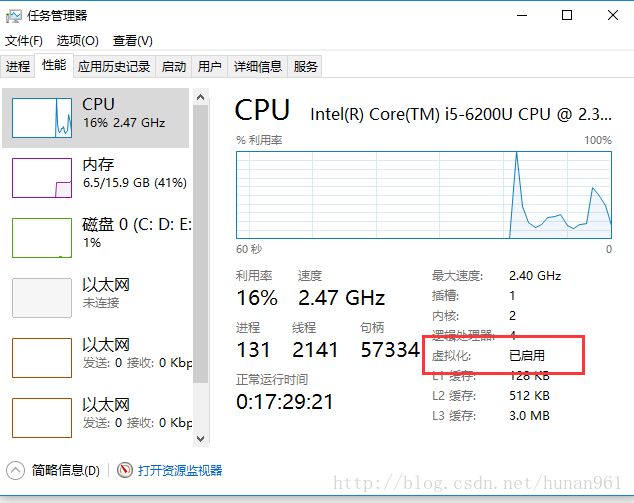Select the CPU mini graph thumbnail

[43, 118]
